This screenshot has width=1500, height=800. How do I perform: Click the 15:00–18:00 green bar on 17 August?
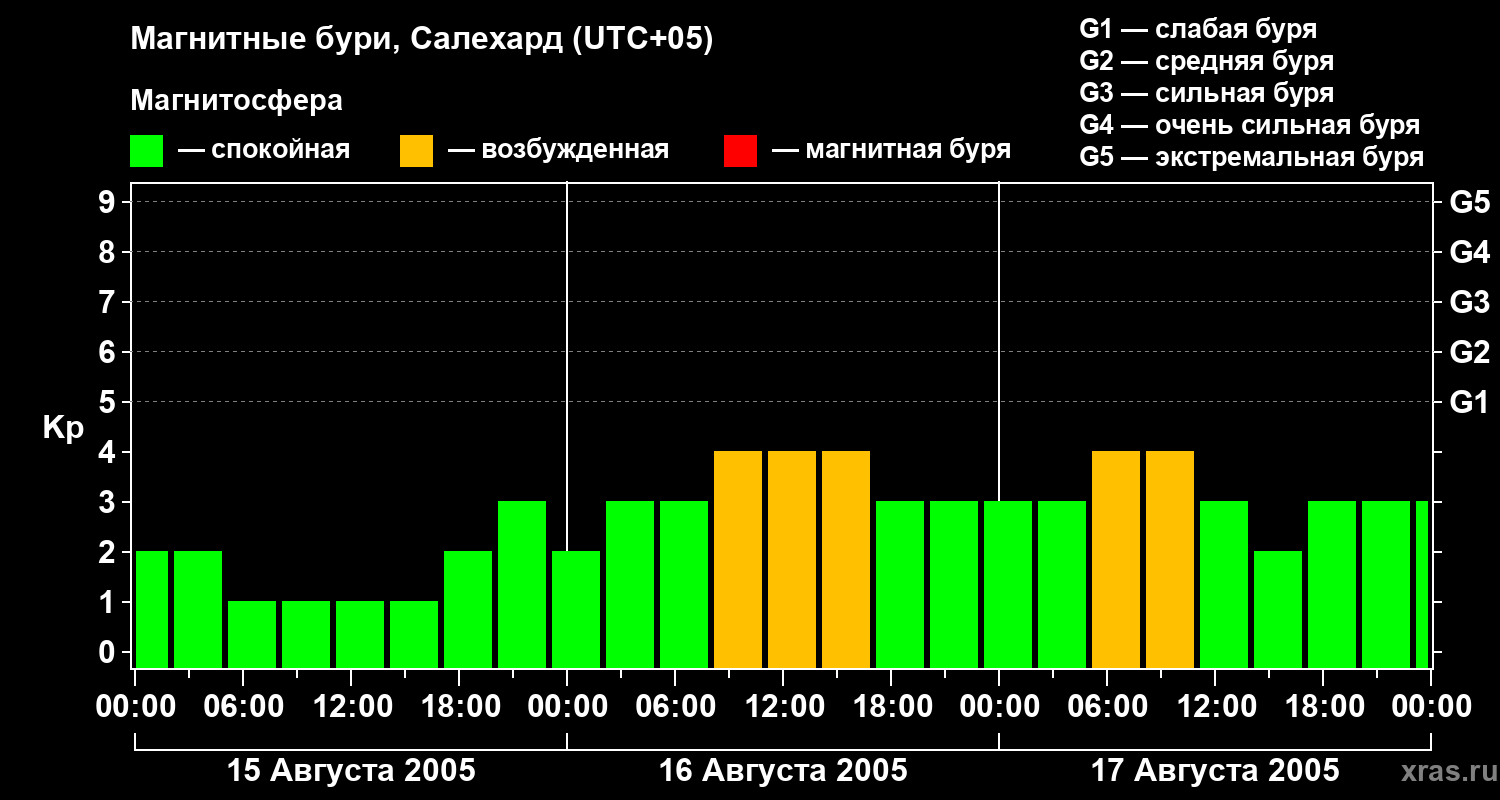[1278, 610]
